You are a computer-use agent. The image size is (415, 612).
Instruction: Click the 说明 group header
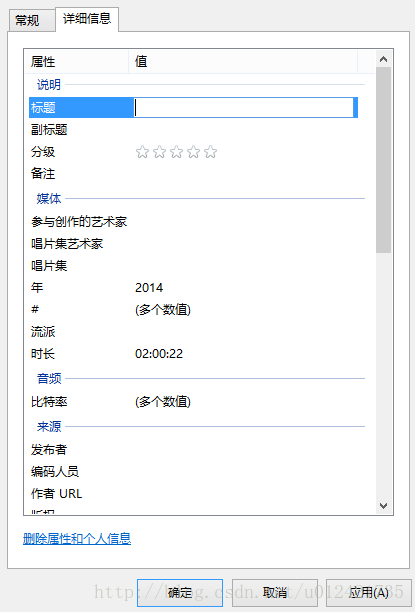coord(49,84)
